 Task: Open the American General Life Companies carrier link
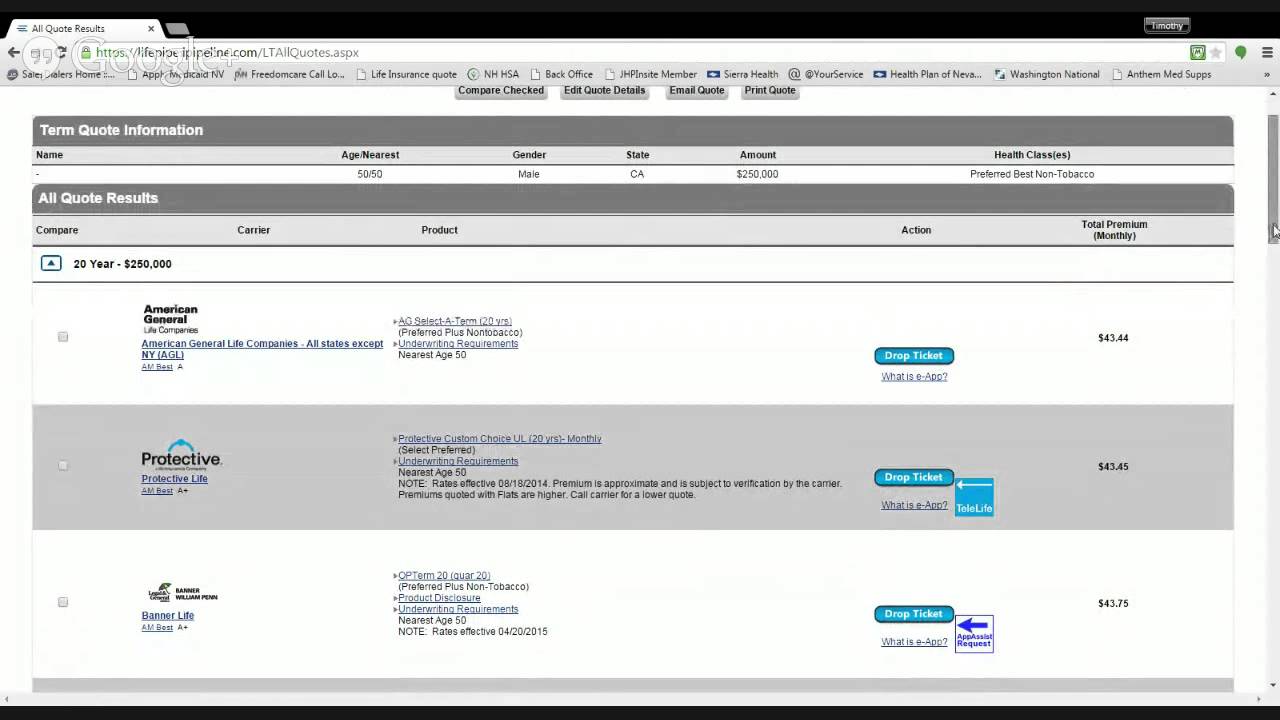pos(262,349)
